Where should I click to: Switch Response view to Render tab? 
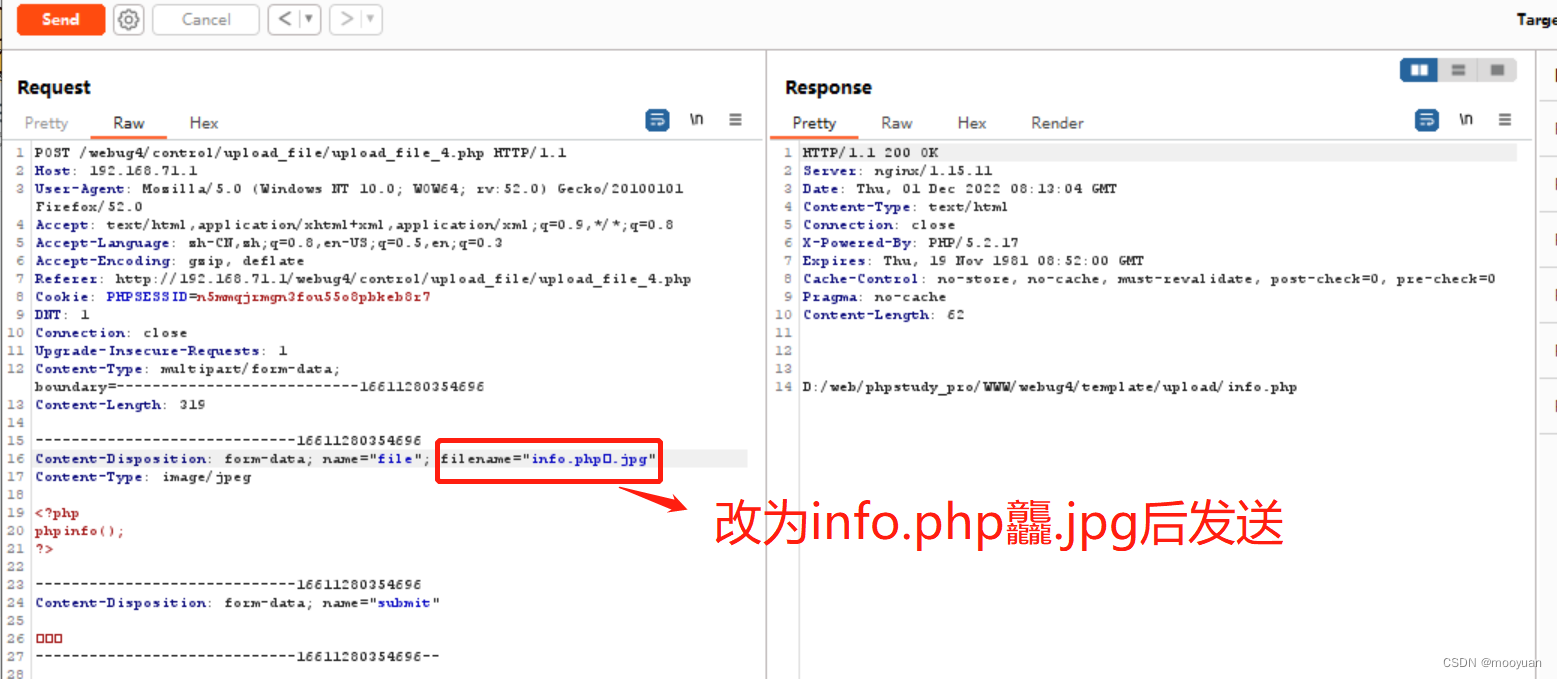click(1057, 123)
